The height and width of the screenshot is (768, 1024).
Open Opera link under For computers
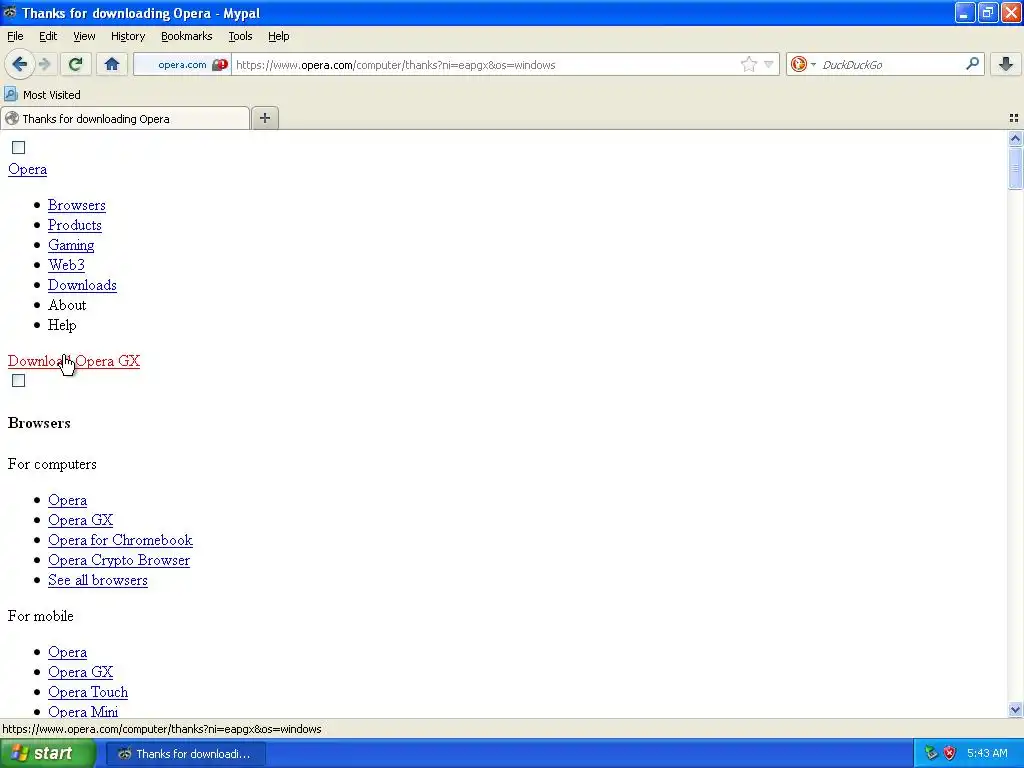[67, 500]
